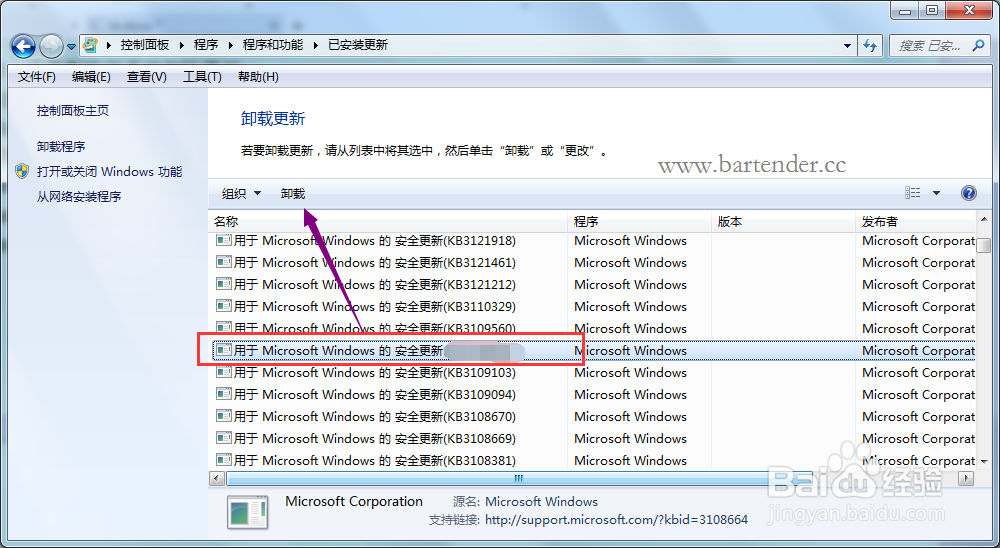This screenshot has width=1000, height=548.
Task: Select 控制面板 in the address breadcrumb
Action: (145, 45)
